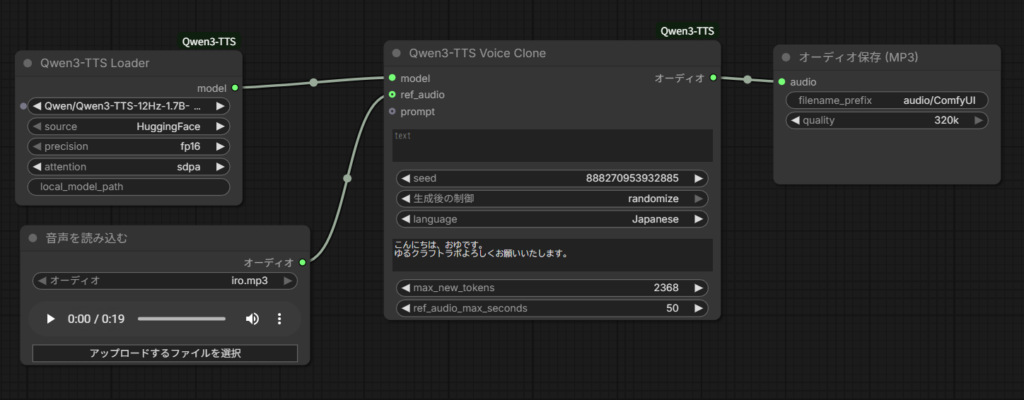Click アップロードするファイルを選択 upload button
1024x400 pixels.
pyautogui.click(x=165, y=353)
